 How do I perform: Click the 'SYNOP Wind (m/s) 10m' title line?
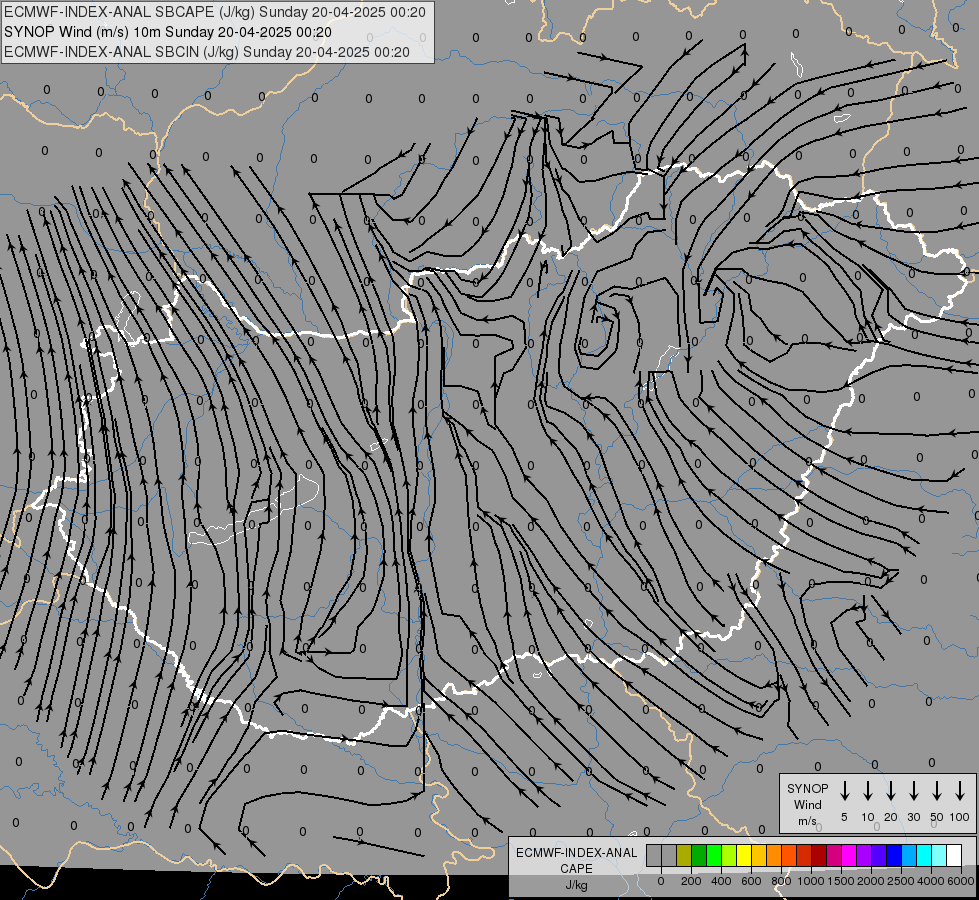coord(167,32)
